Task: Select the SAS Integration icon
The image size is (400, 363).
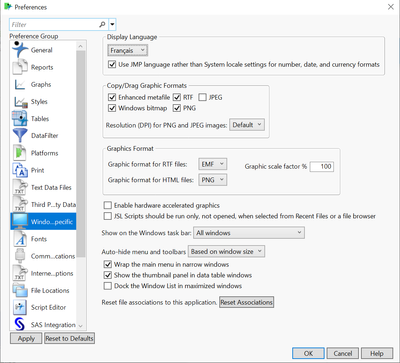Action: pos(20,324)
